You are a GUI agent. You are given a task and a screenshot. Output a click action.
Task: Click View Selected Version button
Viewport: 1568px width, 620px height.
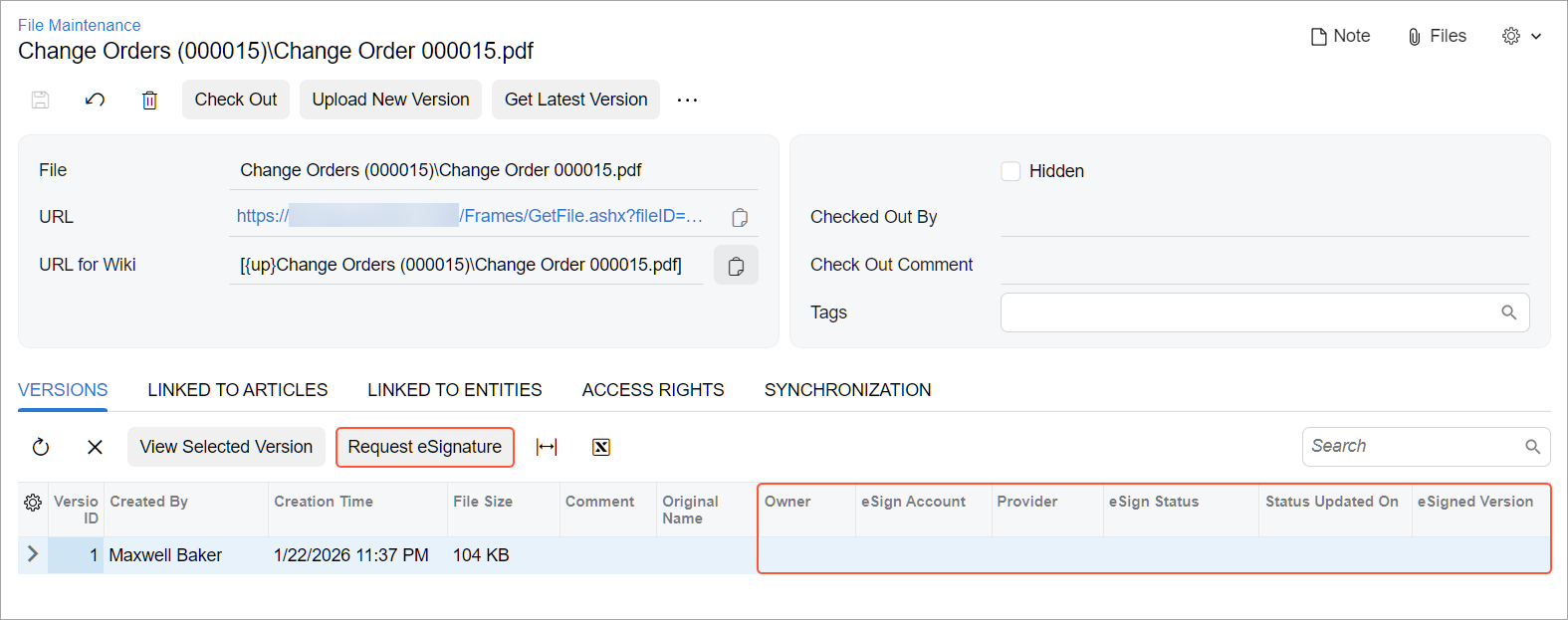click(226, 447)
